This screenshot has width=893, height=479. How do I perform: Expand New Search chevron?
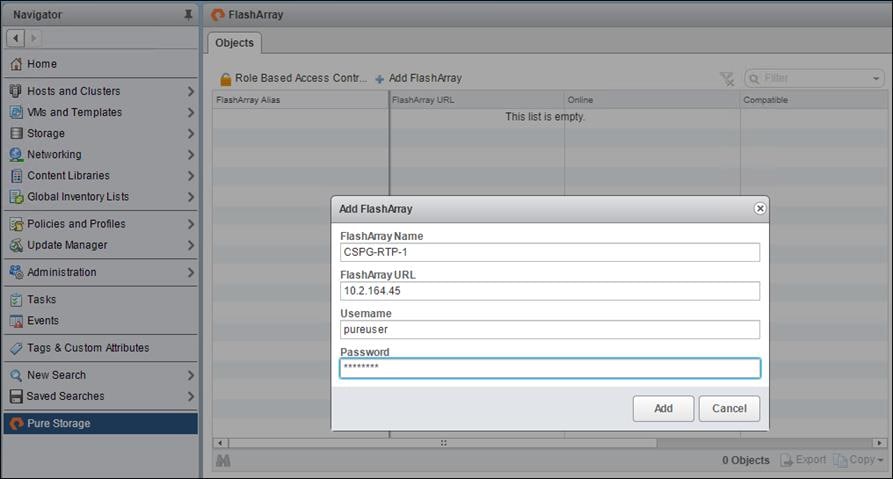(x=190, y=375)
